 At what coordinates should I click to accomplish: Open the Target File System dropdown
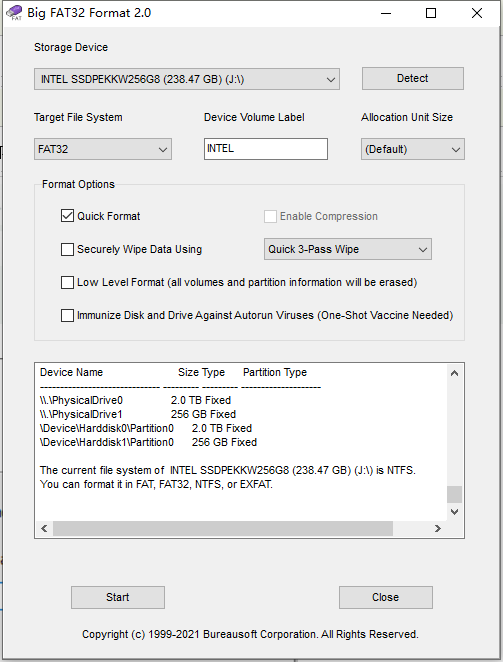103,149
